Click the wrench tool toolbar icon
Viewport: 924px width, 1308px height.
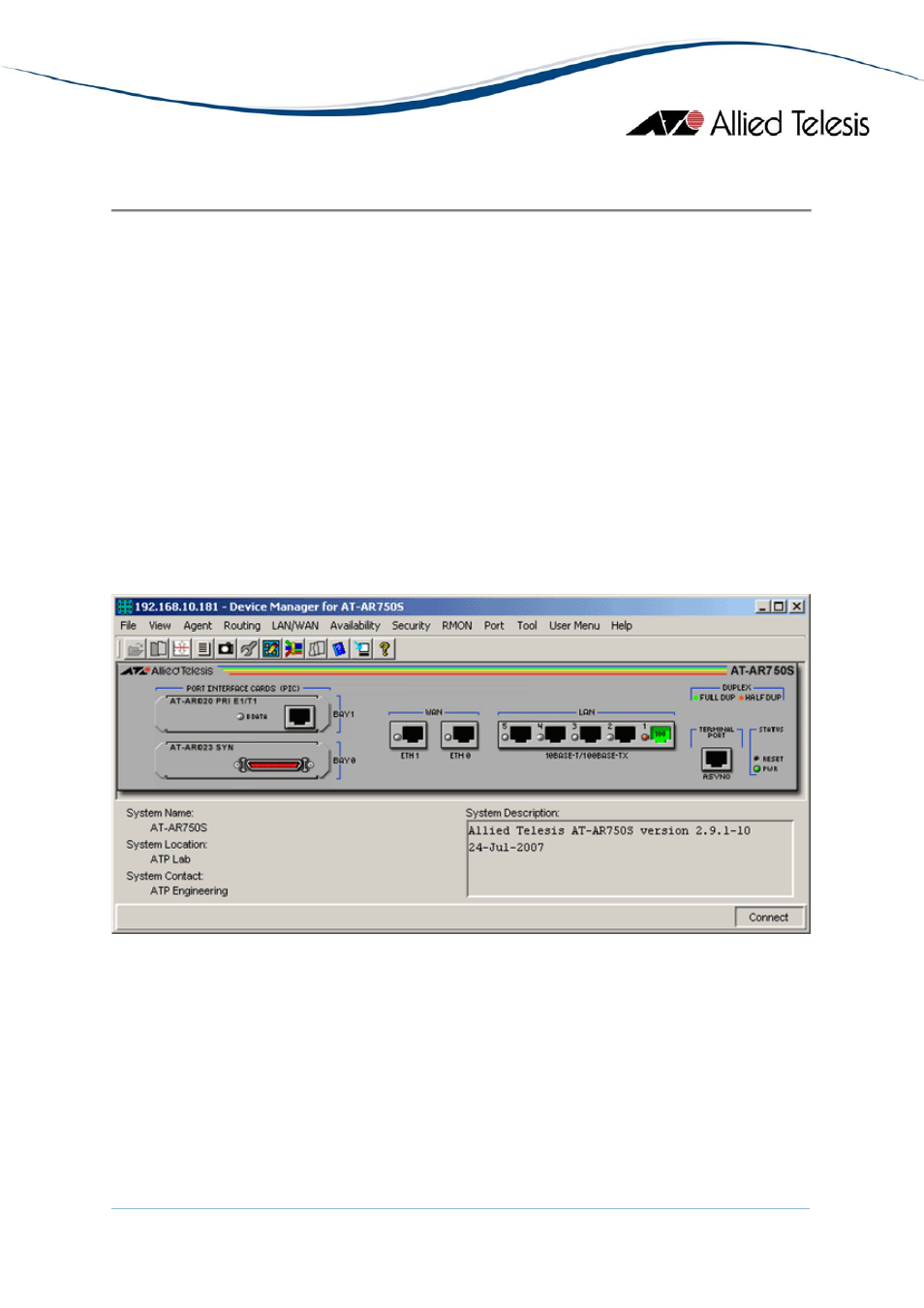[248, 649]
